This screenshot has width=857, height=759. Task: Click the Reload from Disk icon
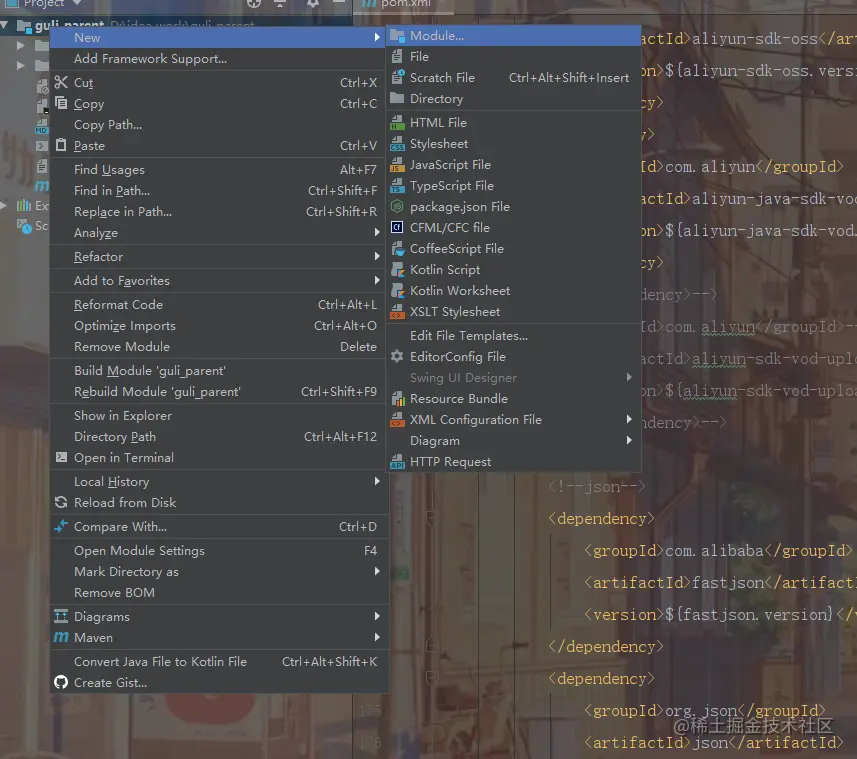tap(61, 502)
